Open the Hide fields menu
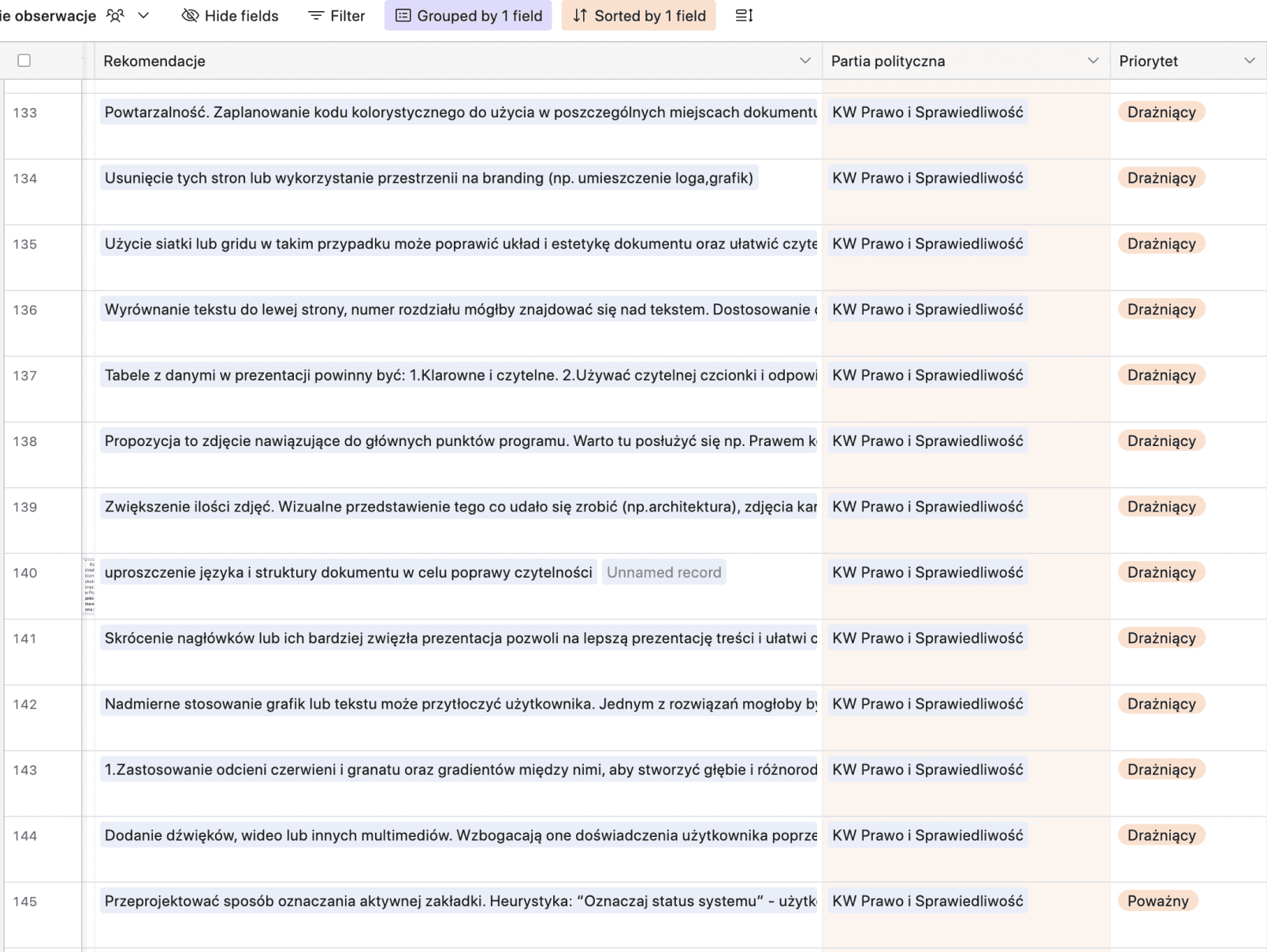The height and width of the screenshot is (952, 1267). [230, 16]
